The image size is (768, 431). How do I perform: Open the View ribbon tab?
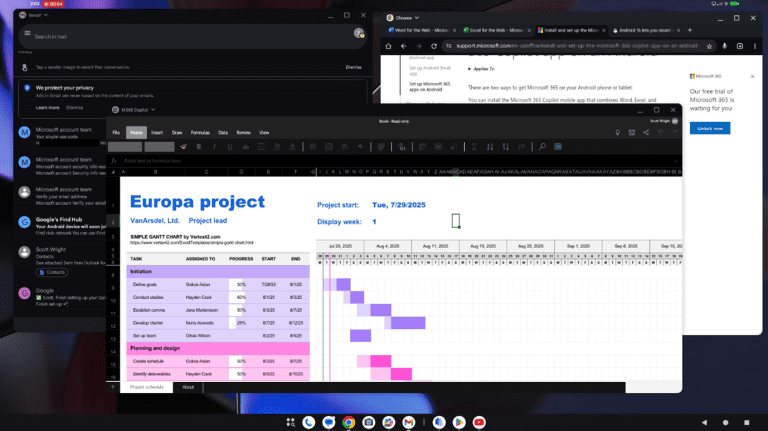(x=264, y=133)
